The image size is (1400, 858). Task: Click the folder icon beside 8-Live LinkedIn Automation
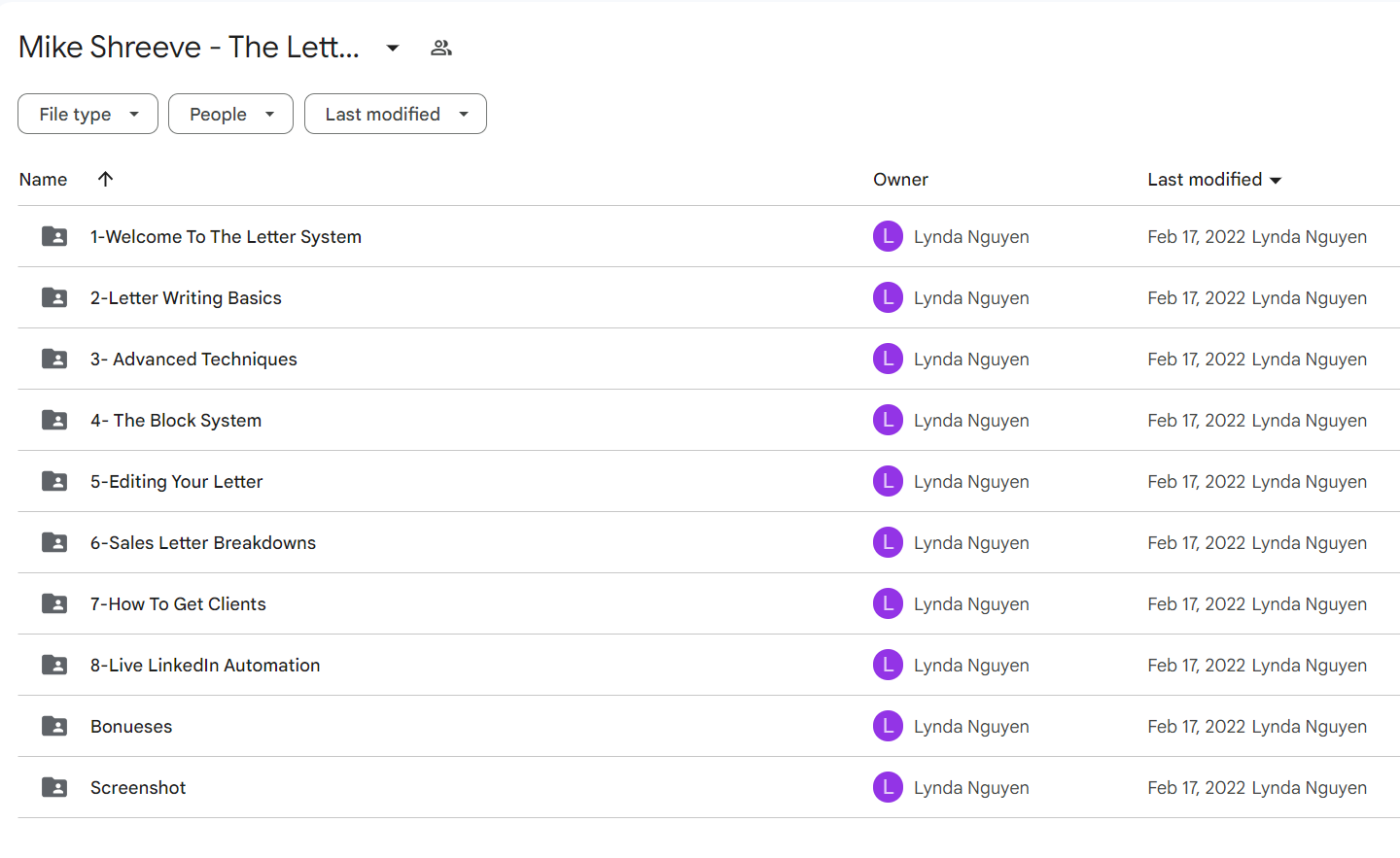pos(54,665)
